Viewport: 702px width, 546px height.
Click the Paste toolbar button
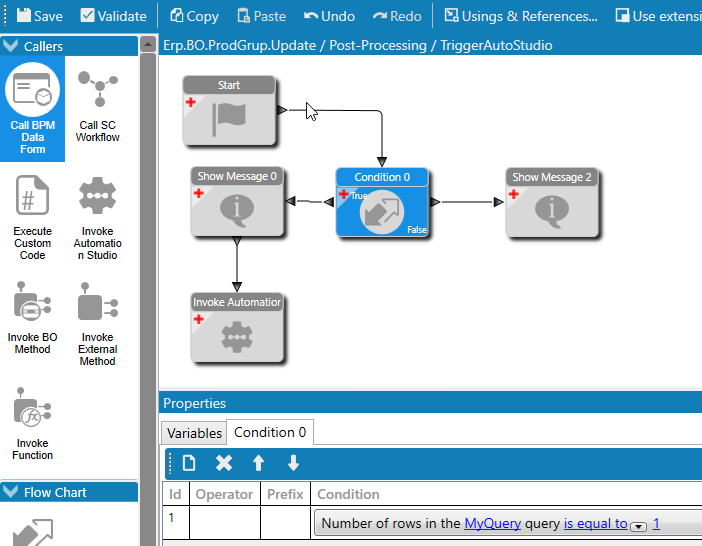tap(261, 16)
